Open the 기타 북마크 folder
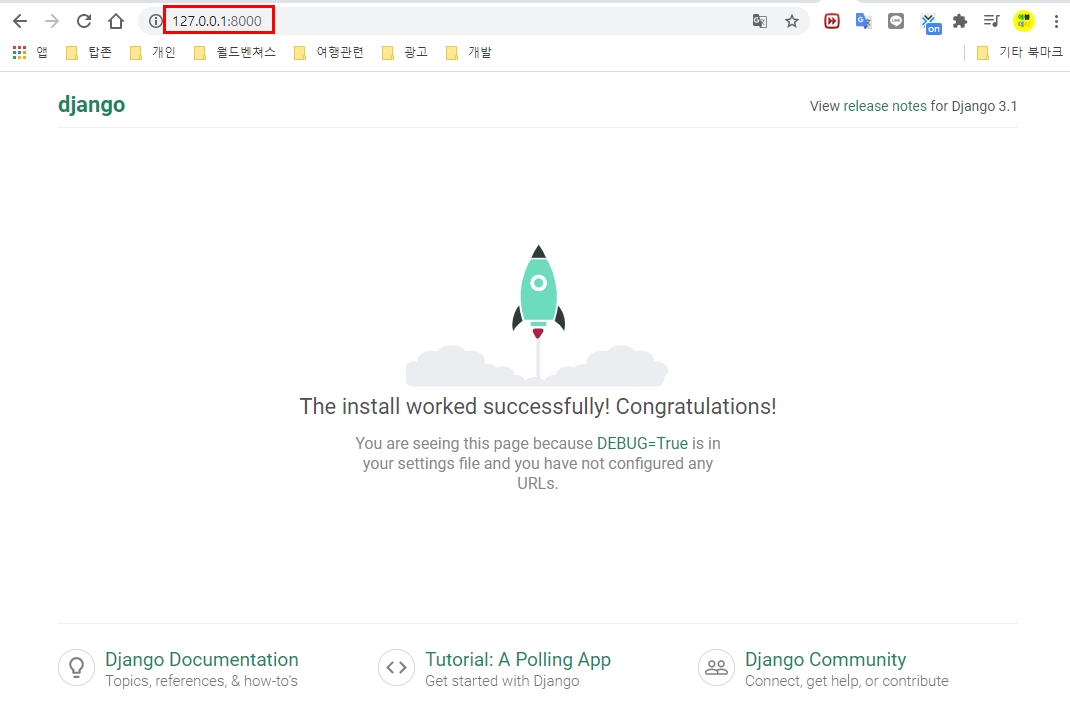 point(1020,53)
